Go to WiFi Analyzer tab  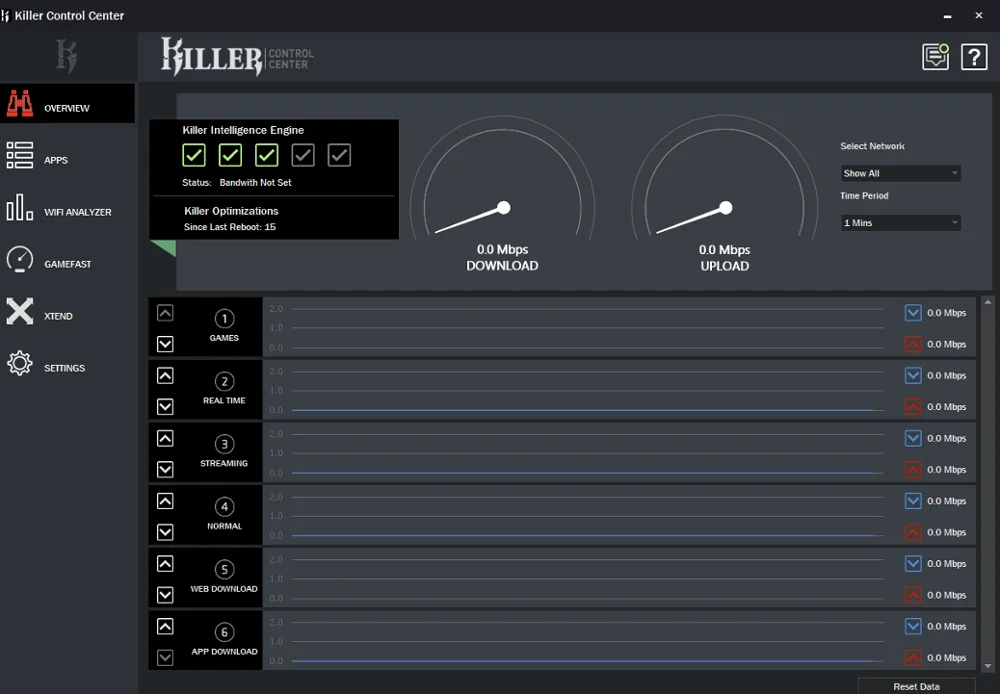pyautogui.click(x=68, y=207)
